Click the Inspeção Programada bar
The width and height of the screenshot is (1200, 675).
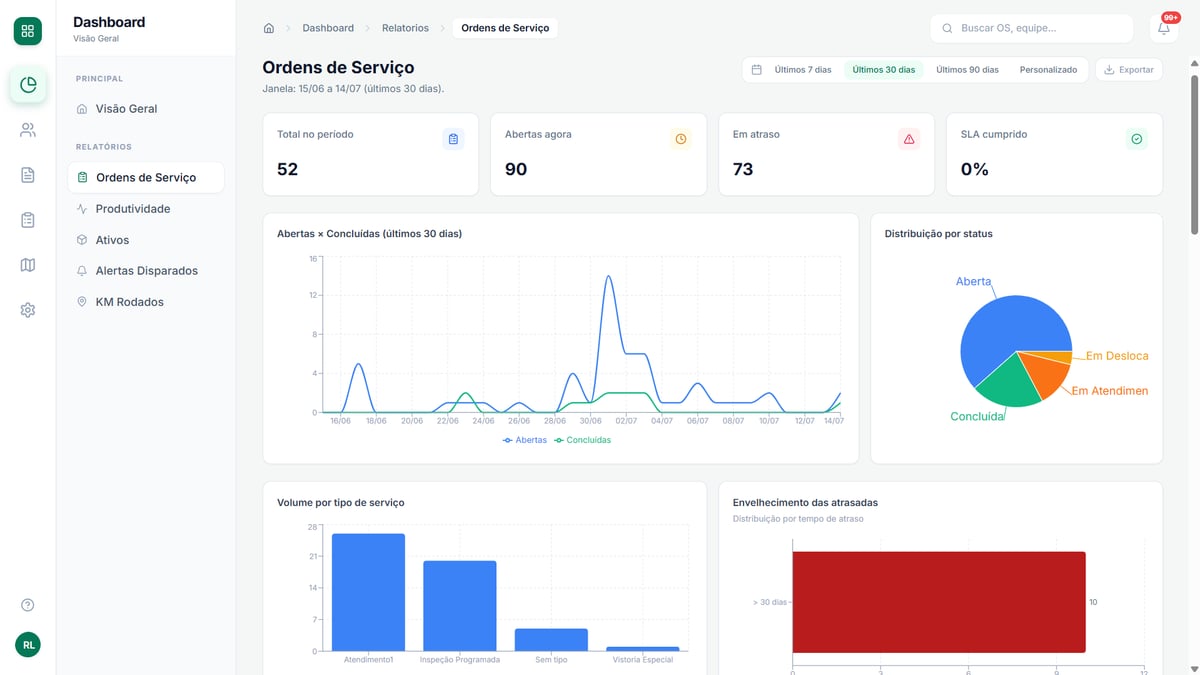click(460, 606)
